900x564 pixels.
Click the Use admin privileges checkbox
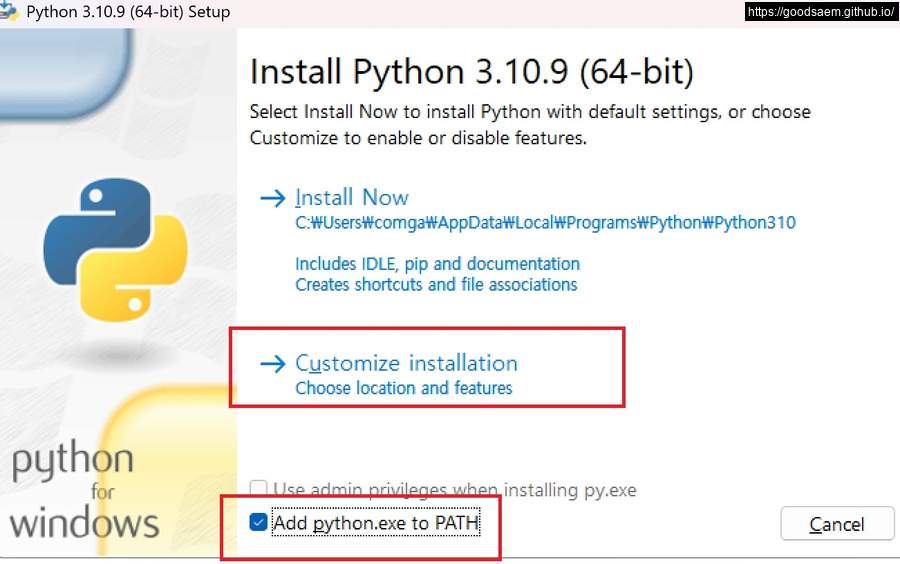tap(259, 490)
